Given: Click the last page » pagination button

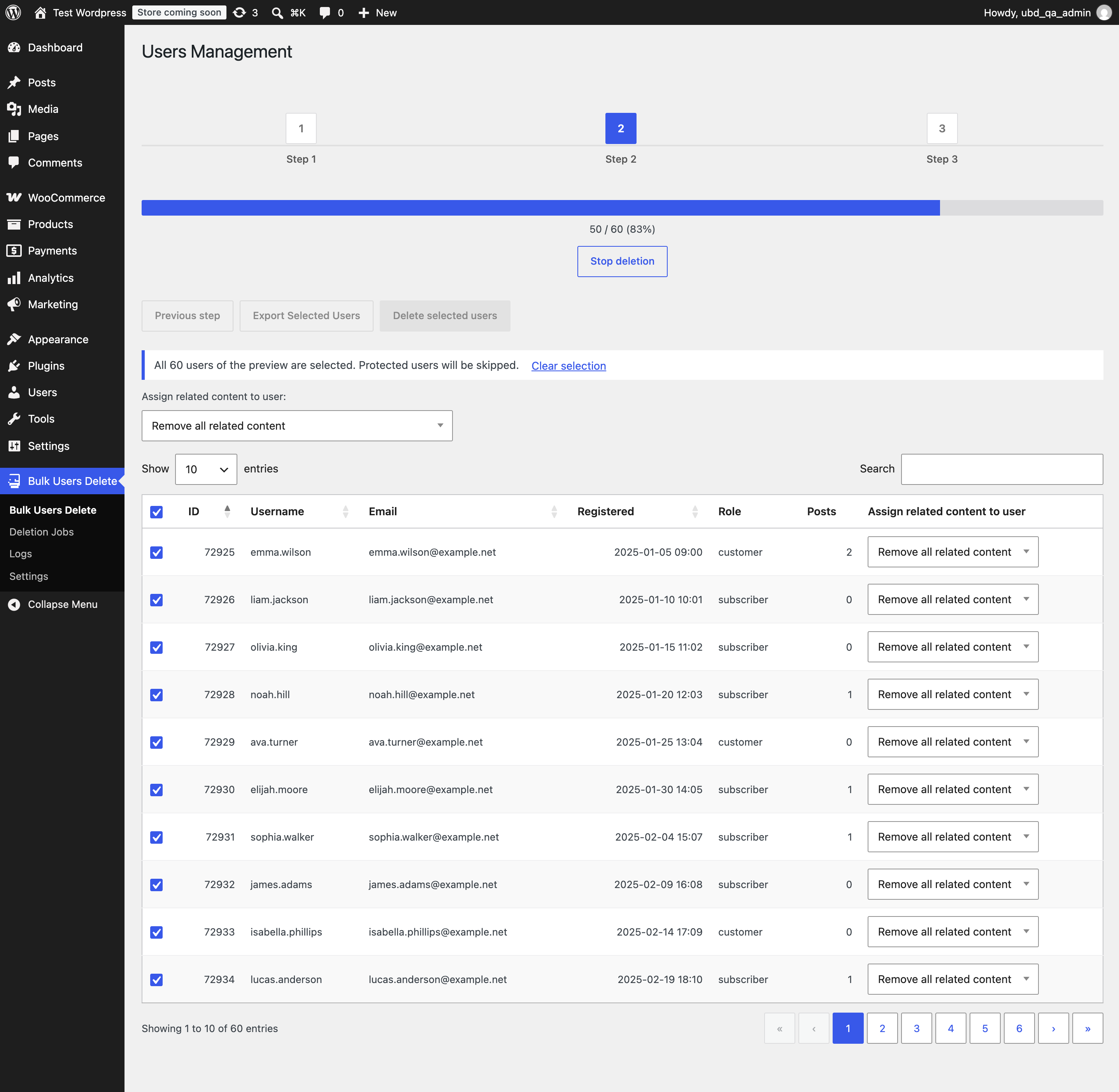Looking at the screenshot, I should pos(1087,1028).
